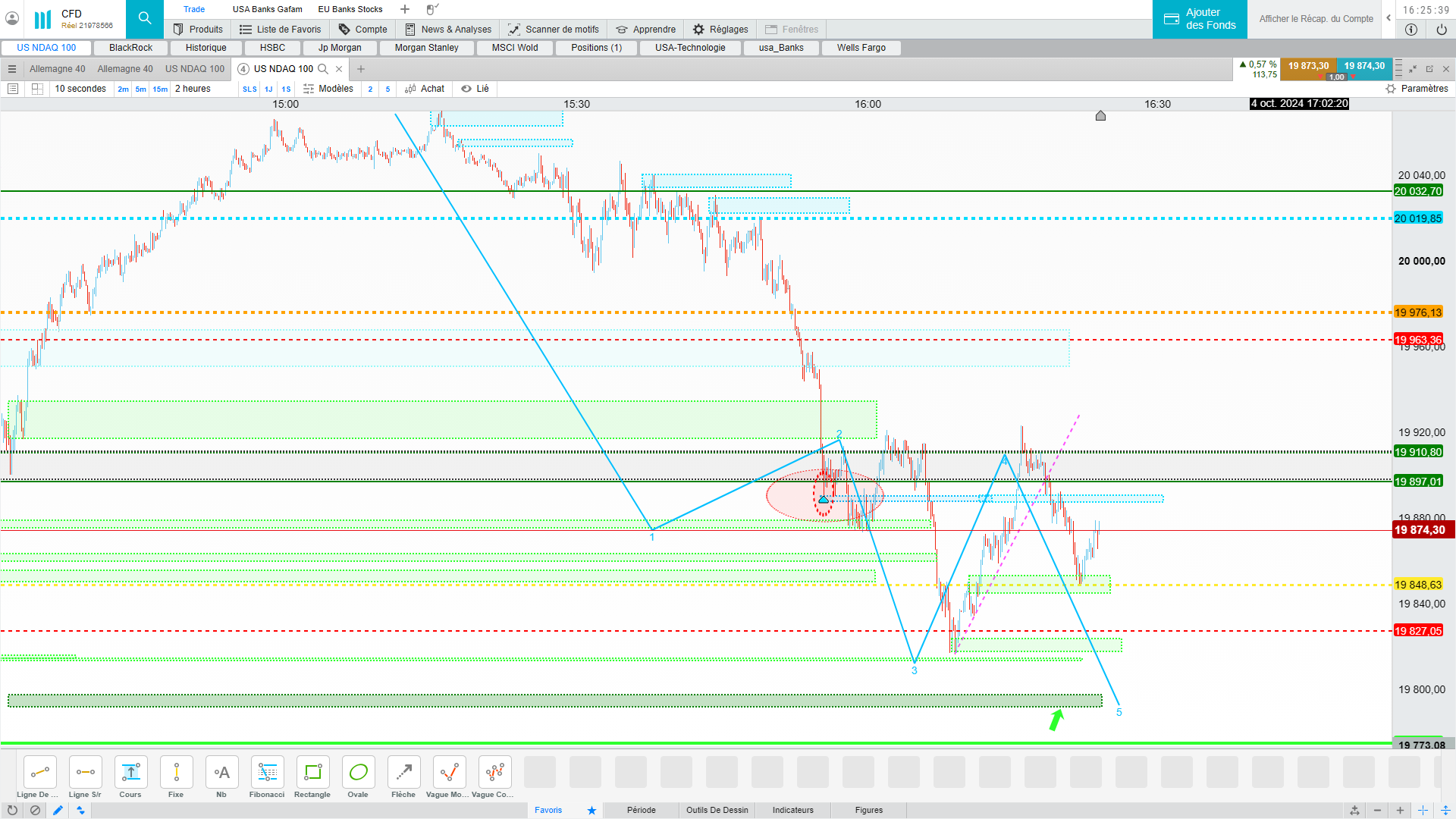Open the Indicateurs tab
1456x819 pixels.
click(792, 810)
